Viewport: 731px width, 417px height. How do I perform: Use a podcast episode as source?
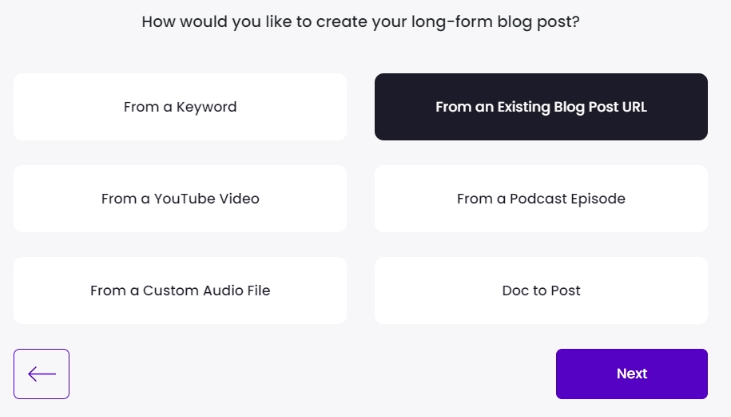click(x=541, y=199)
